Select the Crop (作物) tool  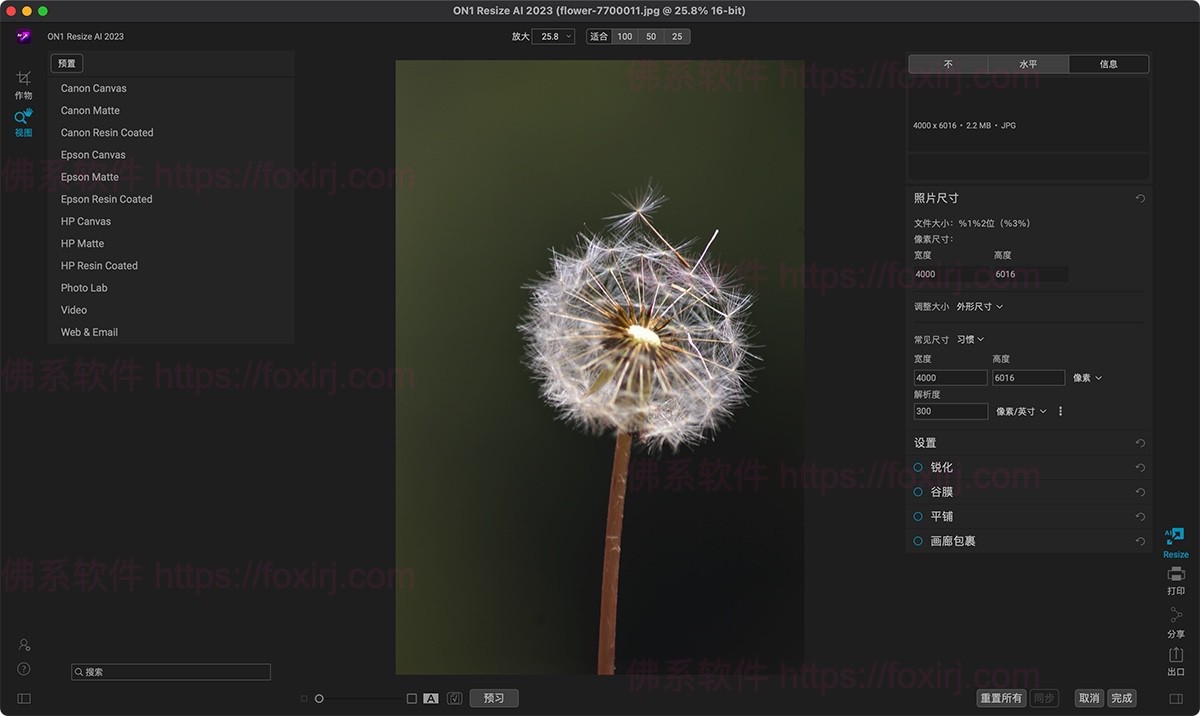pyautogui.click(x=23, y=84)
